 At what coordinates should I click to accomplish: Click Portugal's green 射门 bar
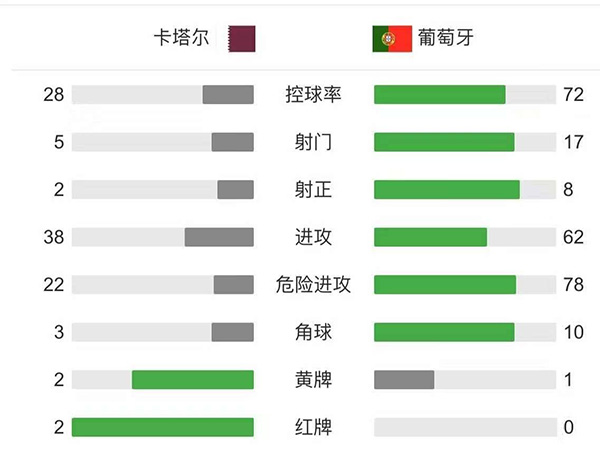coord(444,142)
